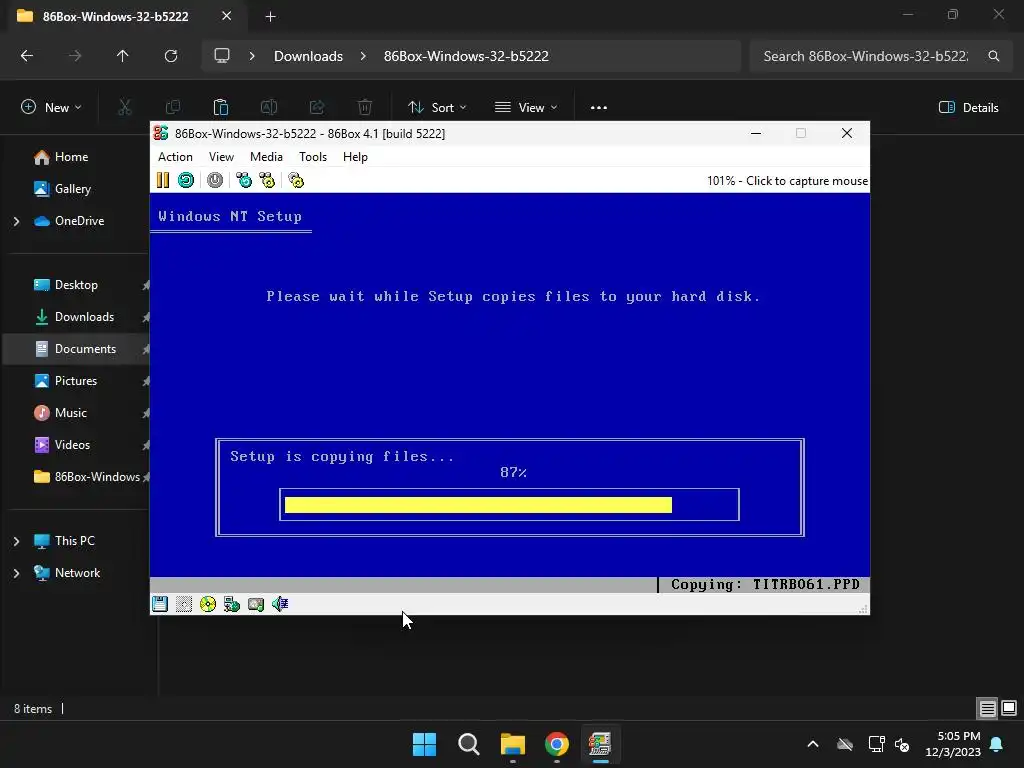The width and height of the screenshot is (1024, 768).
Task: Refresh the Explorer folder view
Action: click(x=171, y=56)
